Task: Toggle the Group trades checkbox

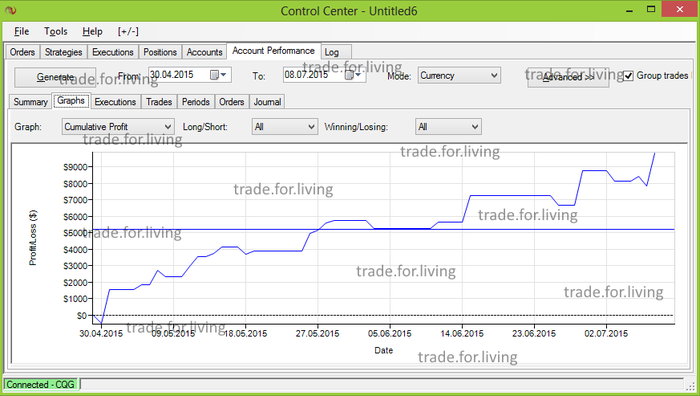Action: pos(628,75)
